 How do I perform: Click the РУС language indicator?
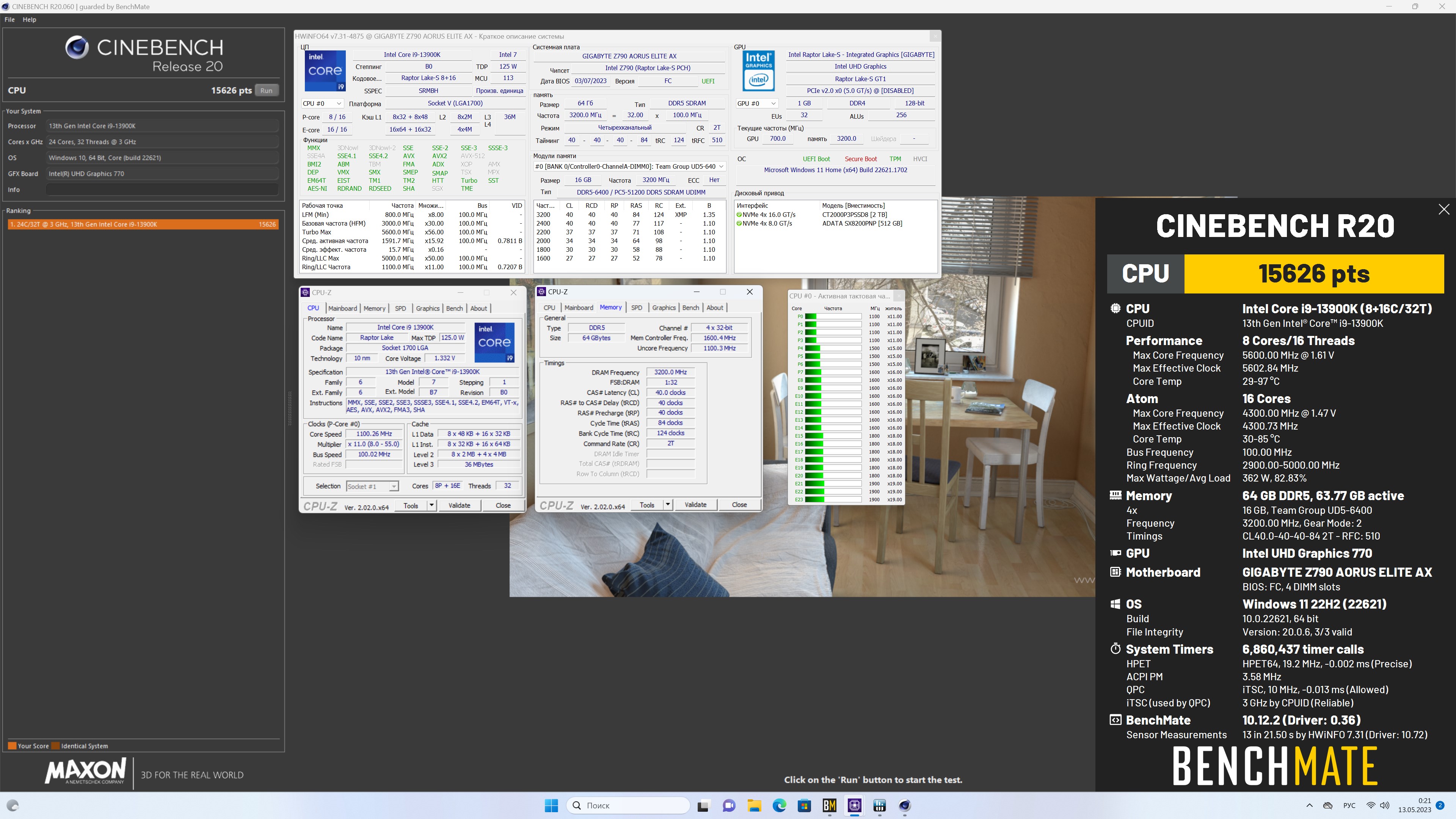1350,805
